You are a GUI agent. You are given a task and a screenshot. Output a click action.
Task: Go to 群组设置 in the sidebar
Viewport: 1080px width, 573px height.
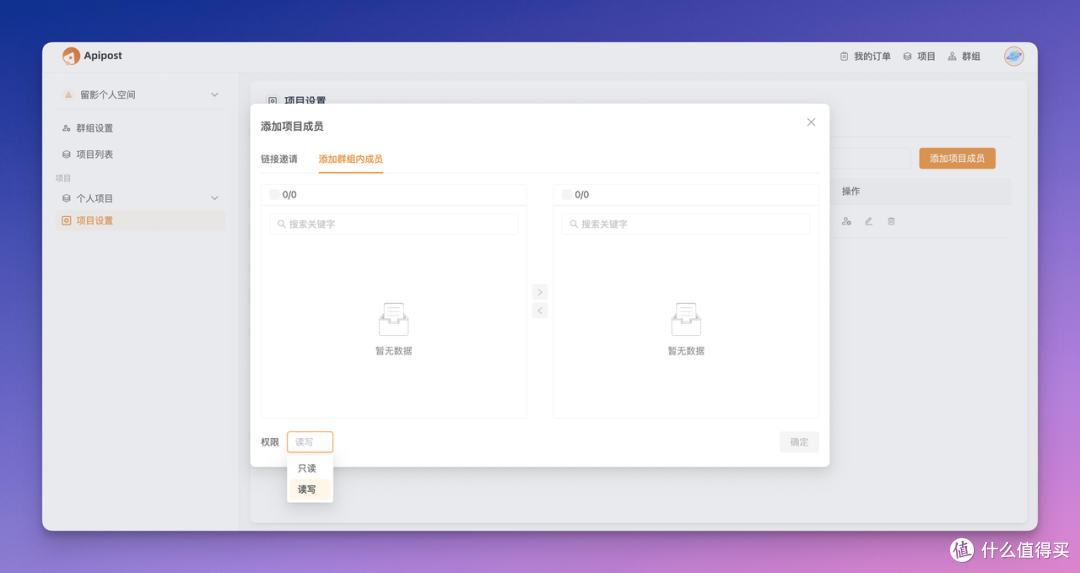(x=94, y=128)
